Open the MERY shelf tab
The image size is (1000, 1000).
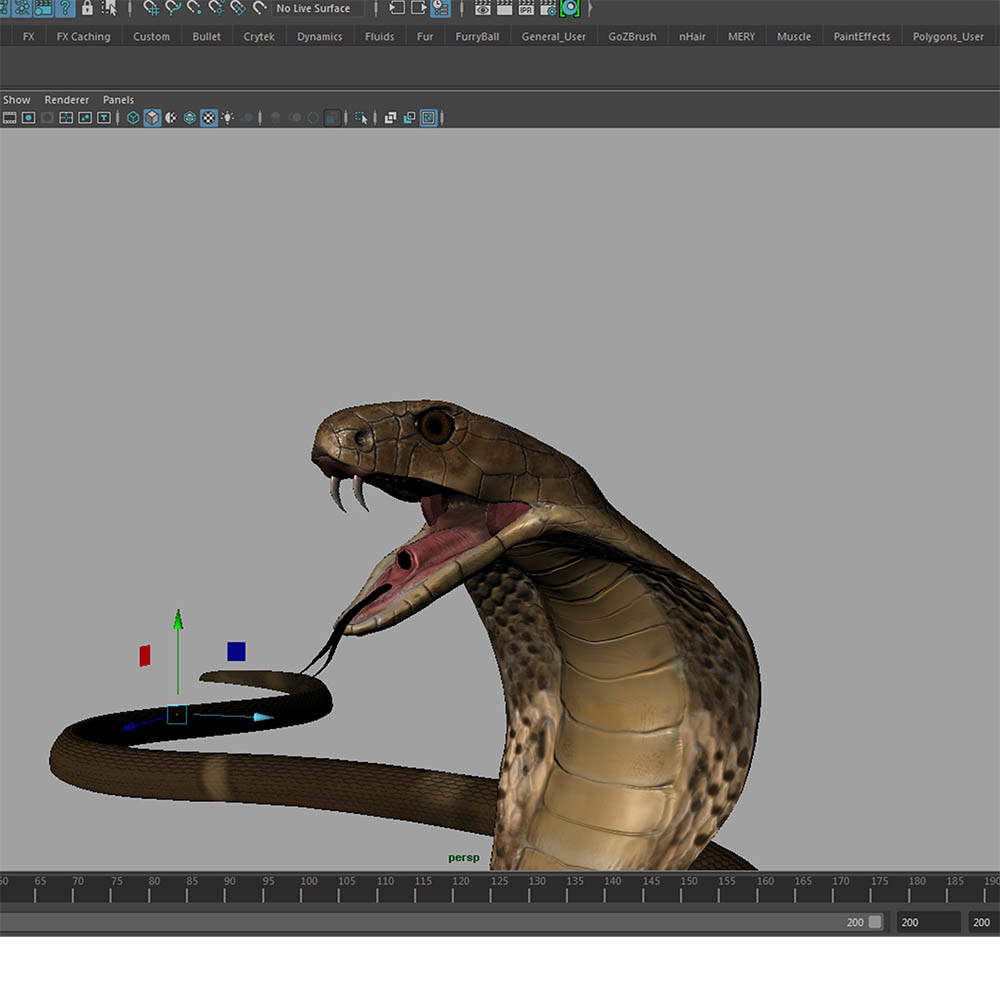click(741, 36)
